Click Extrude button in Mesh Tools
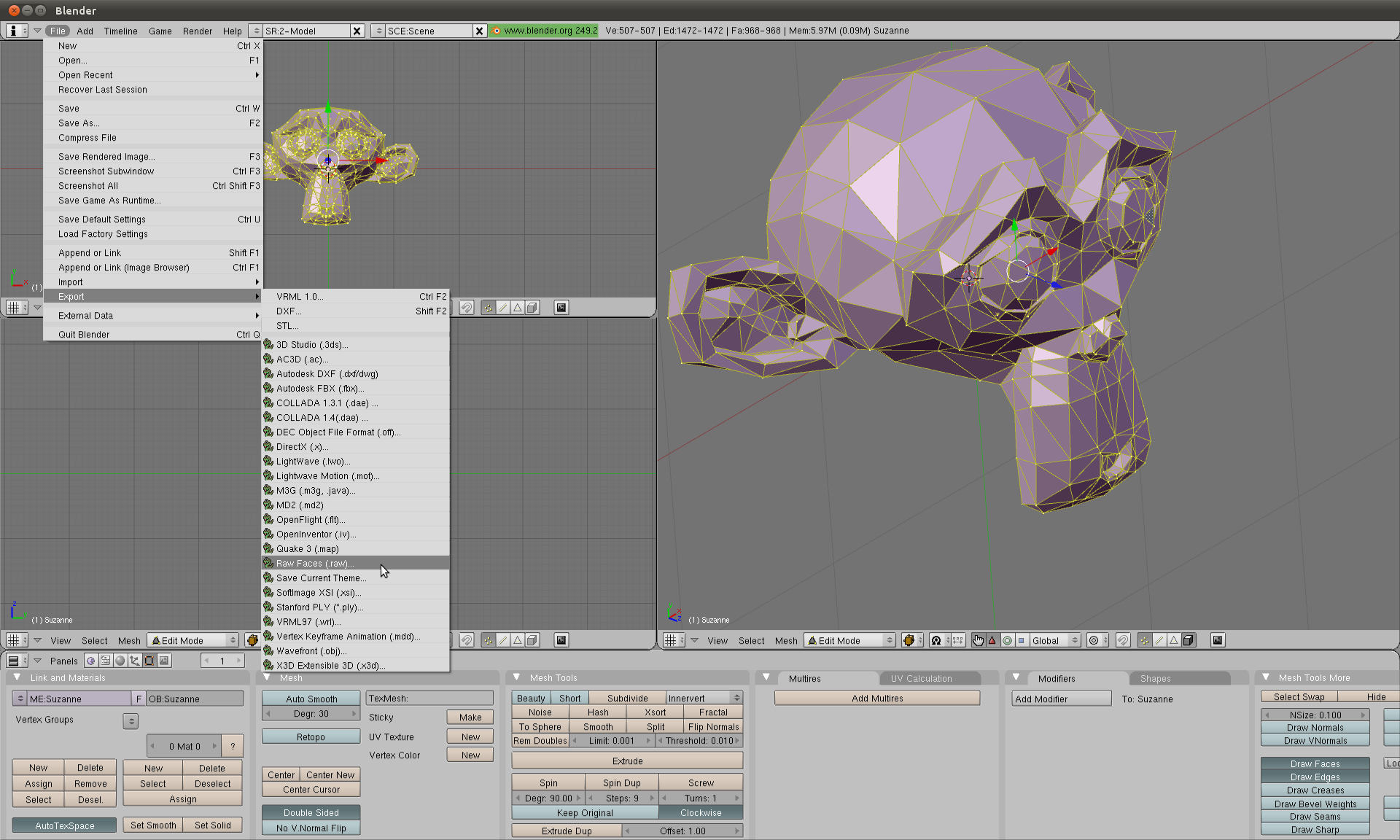This screenshot has width=1400, height=840. pos(627,761)
